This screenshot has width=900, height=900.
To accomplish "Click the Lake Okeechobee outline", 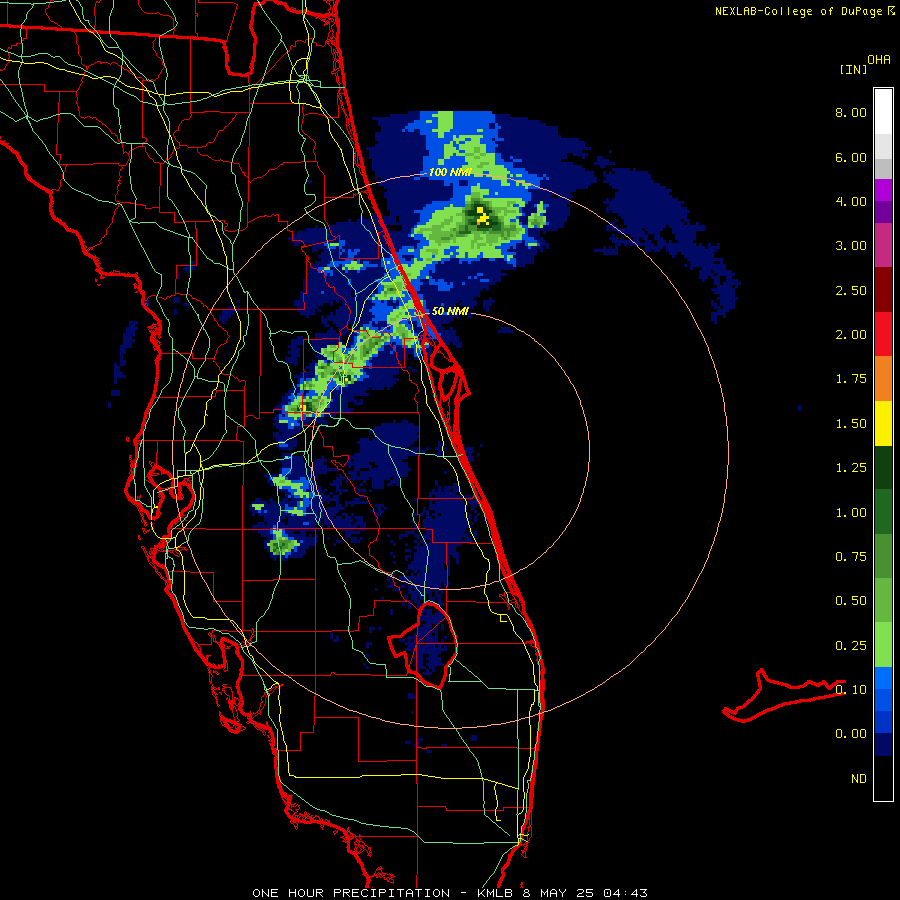I will 423,645.
